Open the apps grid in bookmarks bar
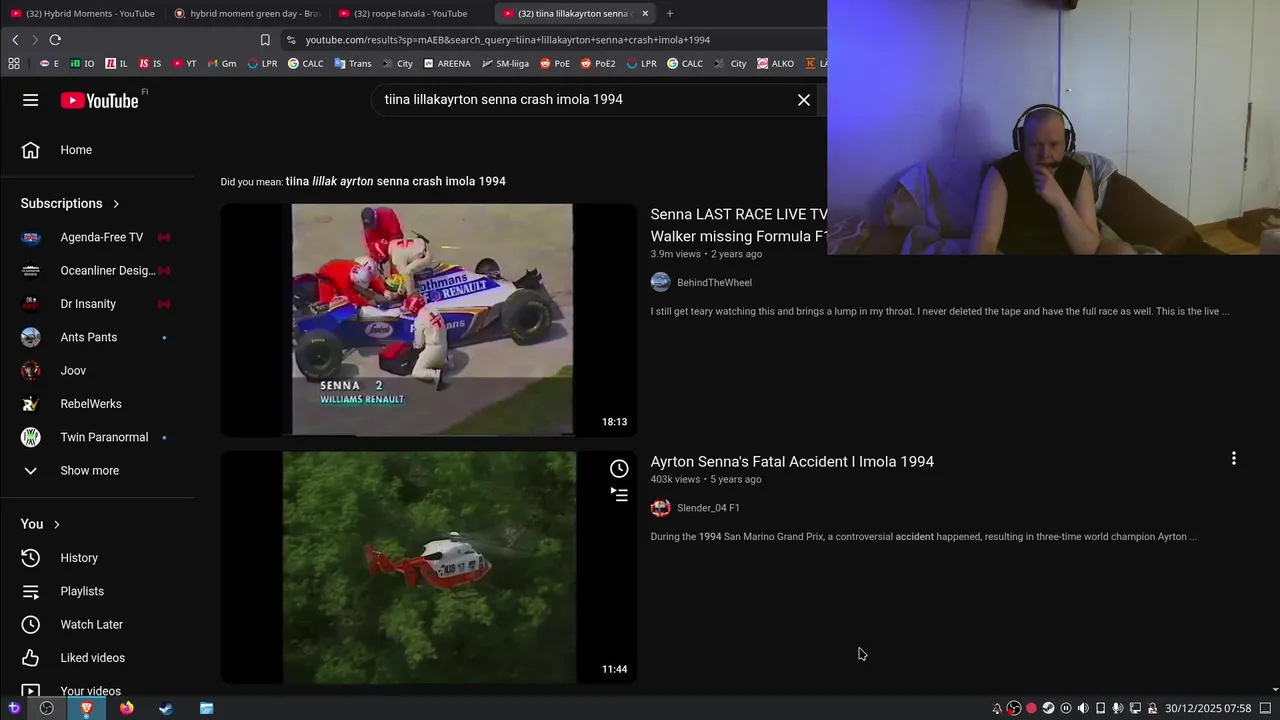The image size is (1280, 720). point(14,63)
